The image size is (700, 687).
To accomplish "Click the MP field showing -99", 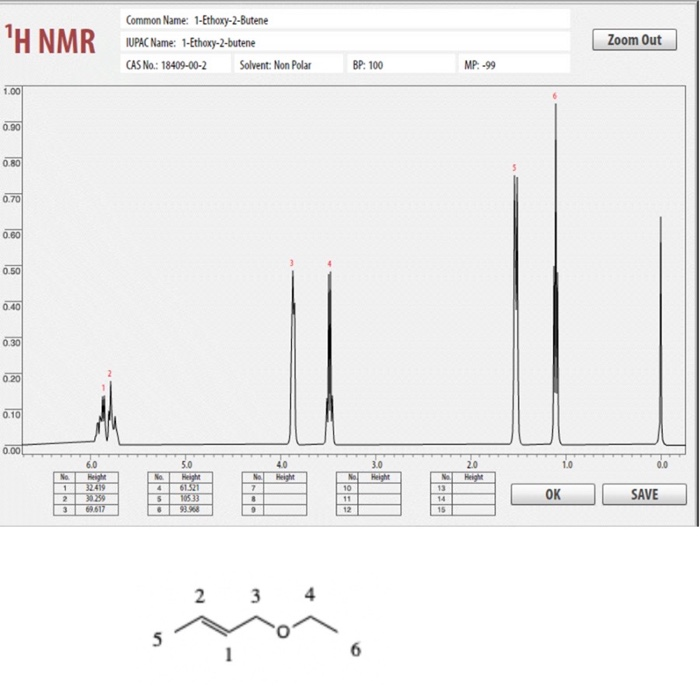I will [x=514, y=65].
